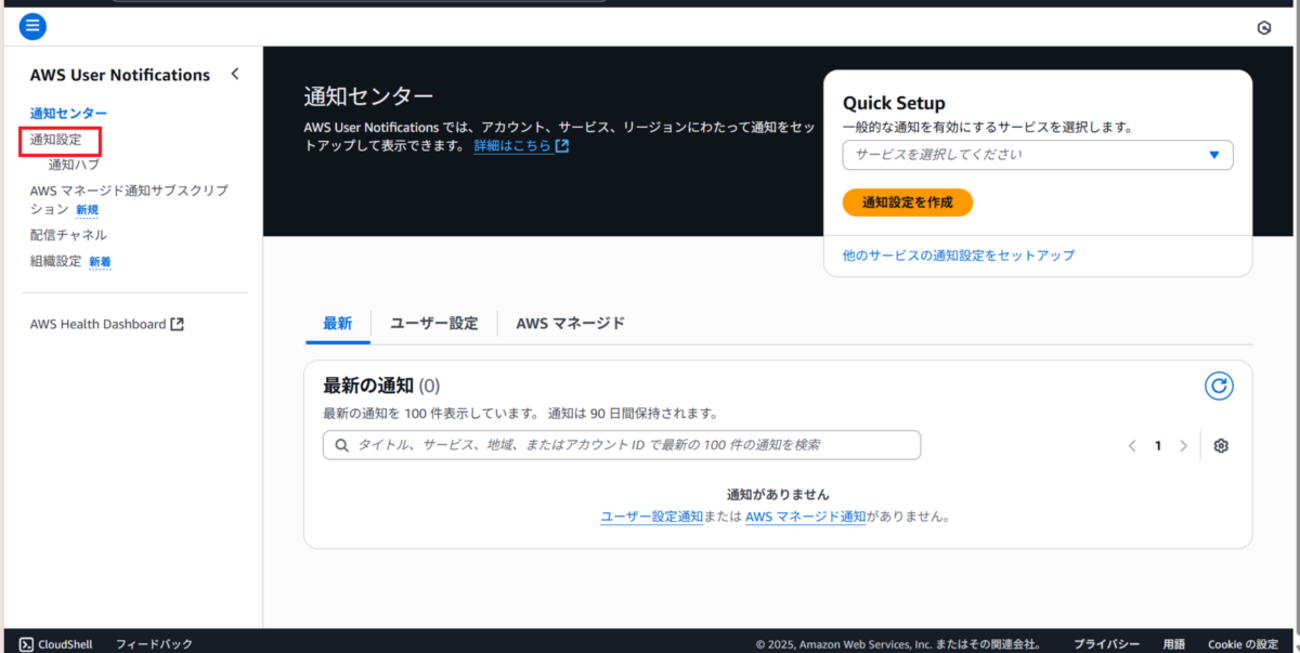Open the pagination settings gear
Image resolution: width=1300 pixels, height=653 pixels.
(1220, 446)
